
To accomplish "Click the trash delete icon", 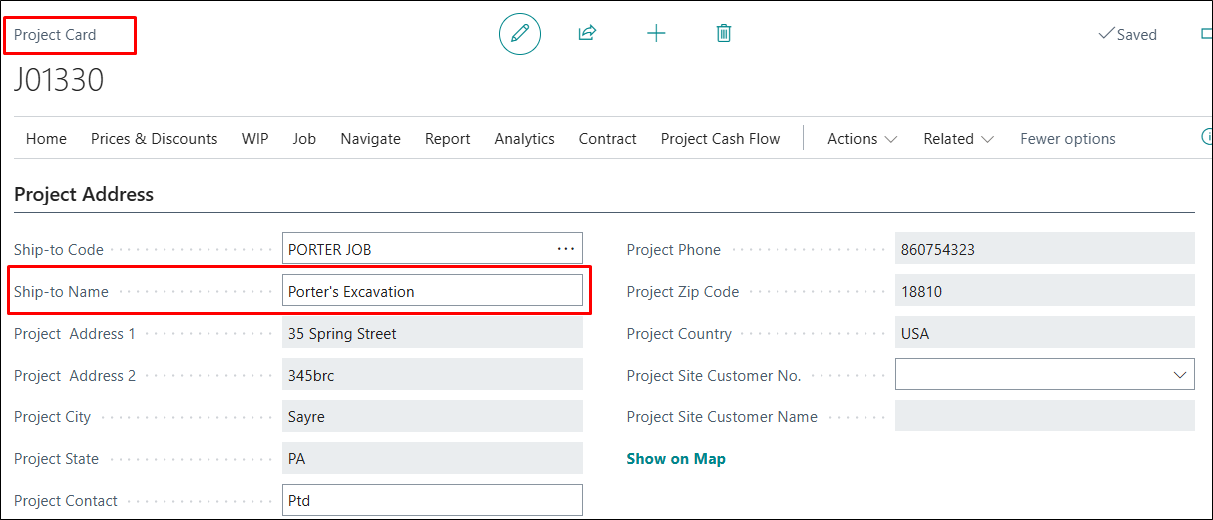I will click(x=724, y=34).
